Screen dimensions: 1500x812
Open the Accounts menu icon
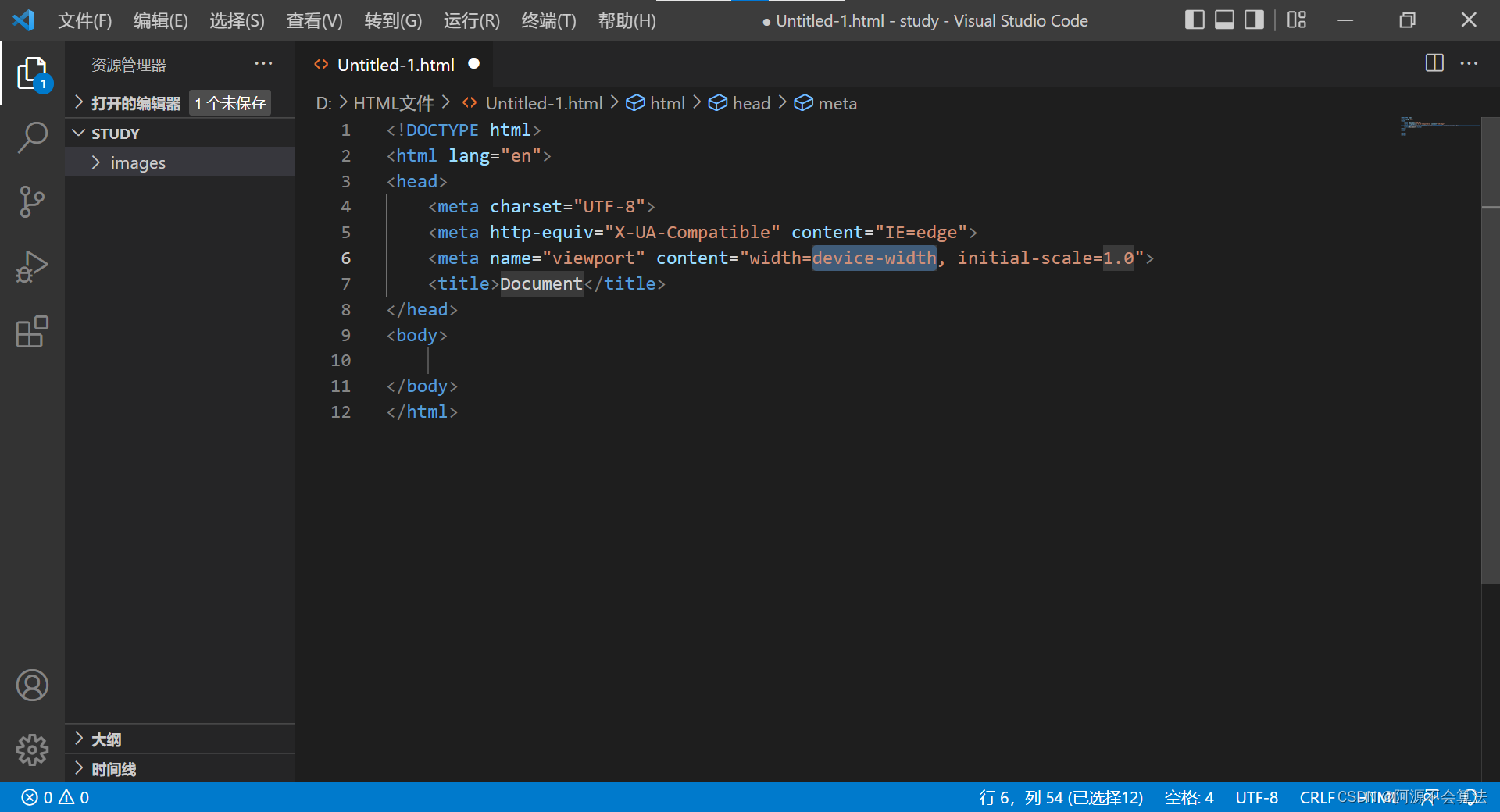(x=32, y=686)
